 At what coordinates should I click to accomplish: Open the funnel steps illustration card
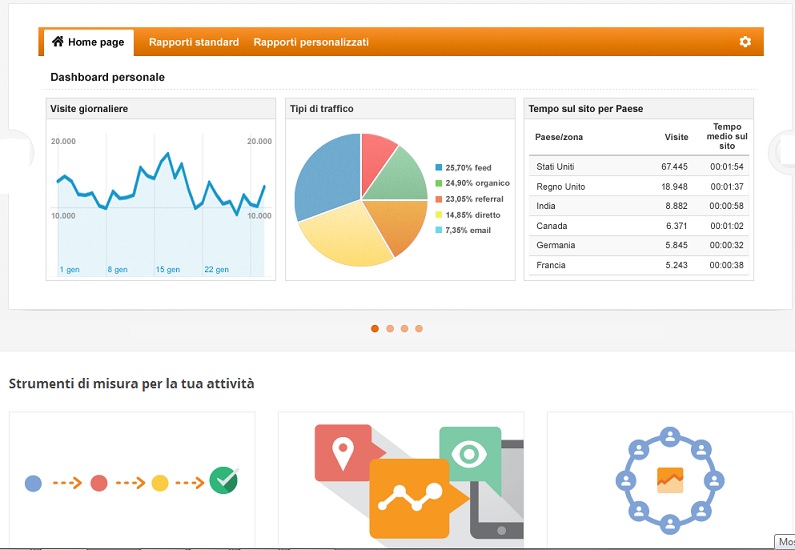point(132,480)
